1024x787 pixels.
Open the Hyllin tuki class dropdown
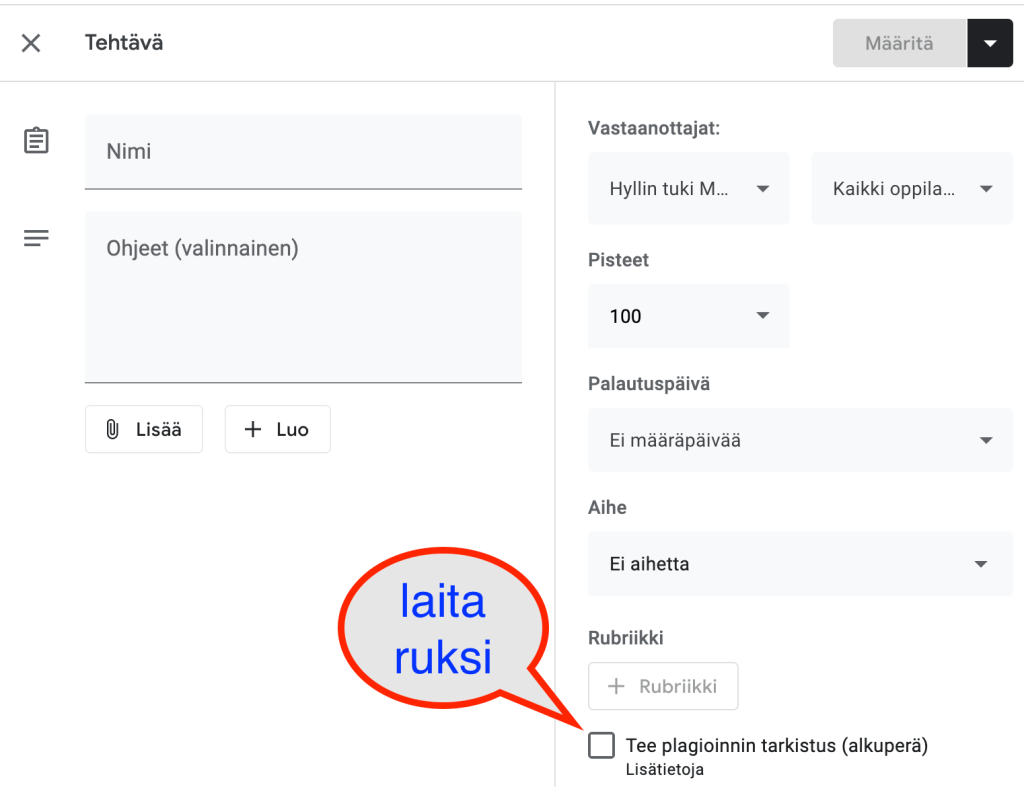[x=688, y=188]
